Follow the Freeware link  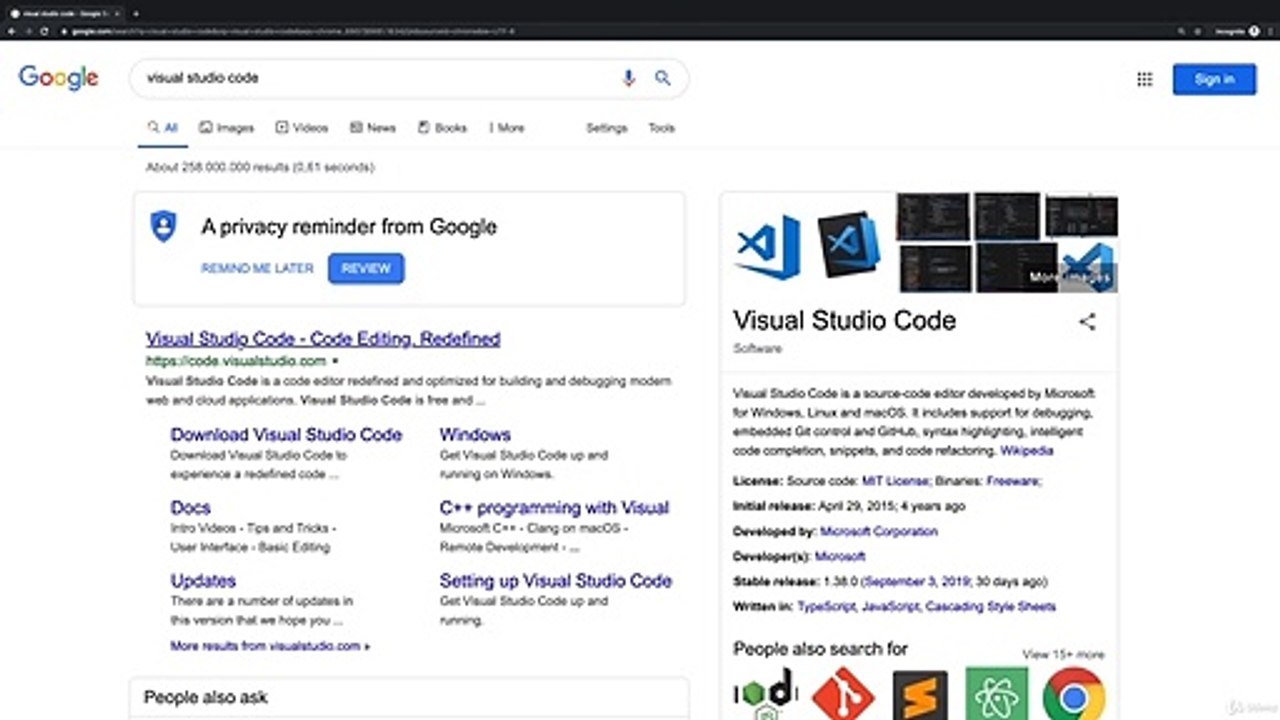click(1012, 481)
